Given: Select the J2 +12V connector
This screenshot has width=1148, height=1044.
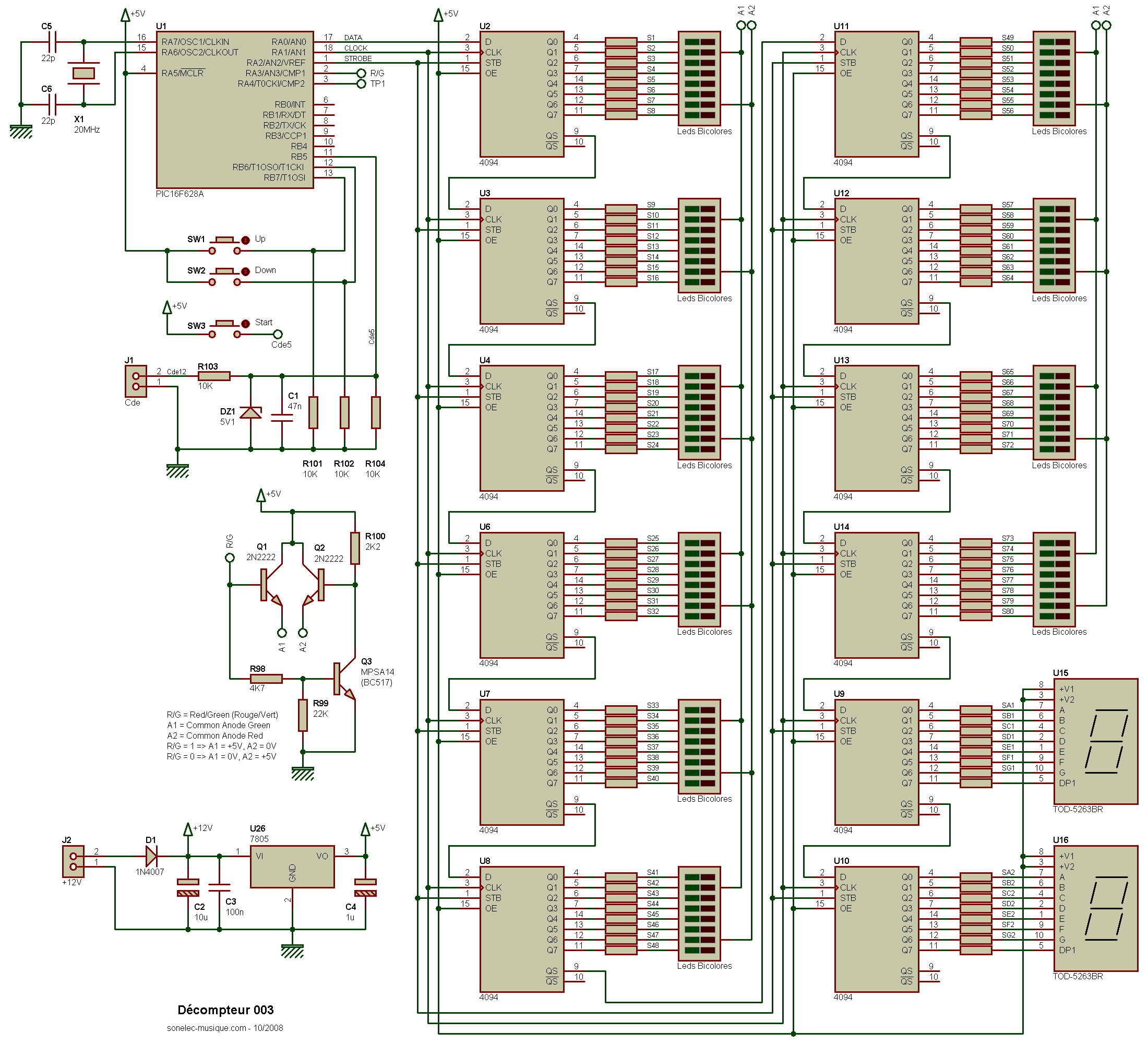Looking at the screenshot, I should pyautogui.click(x=73, y=861).
